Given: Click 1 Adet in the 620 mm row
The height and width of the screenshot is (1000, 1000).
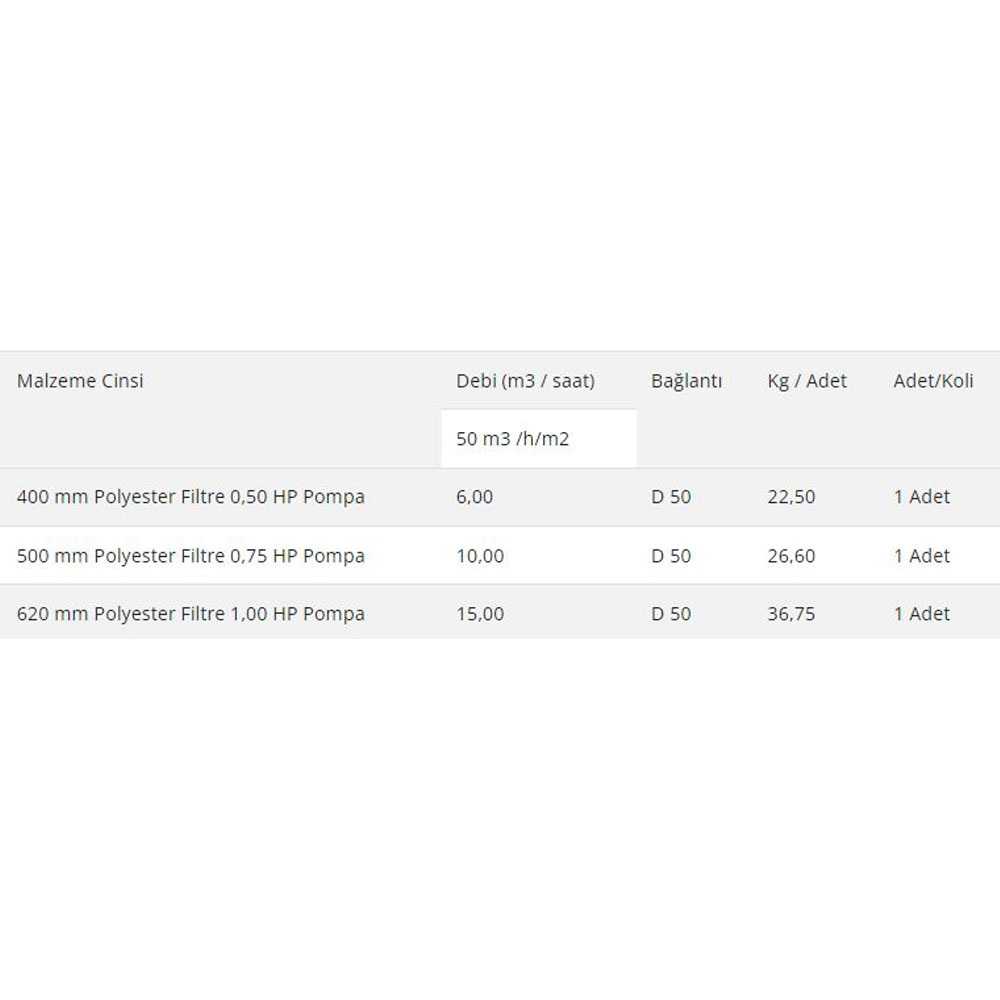Looking at the screenshot, I should pos(921,614).
